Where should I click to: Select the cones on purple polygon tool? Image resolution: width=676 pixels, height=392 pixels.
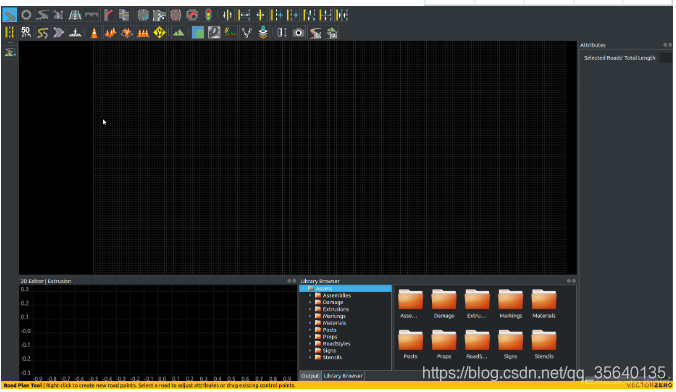pos(127,32)
